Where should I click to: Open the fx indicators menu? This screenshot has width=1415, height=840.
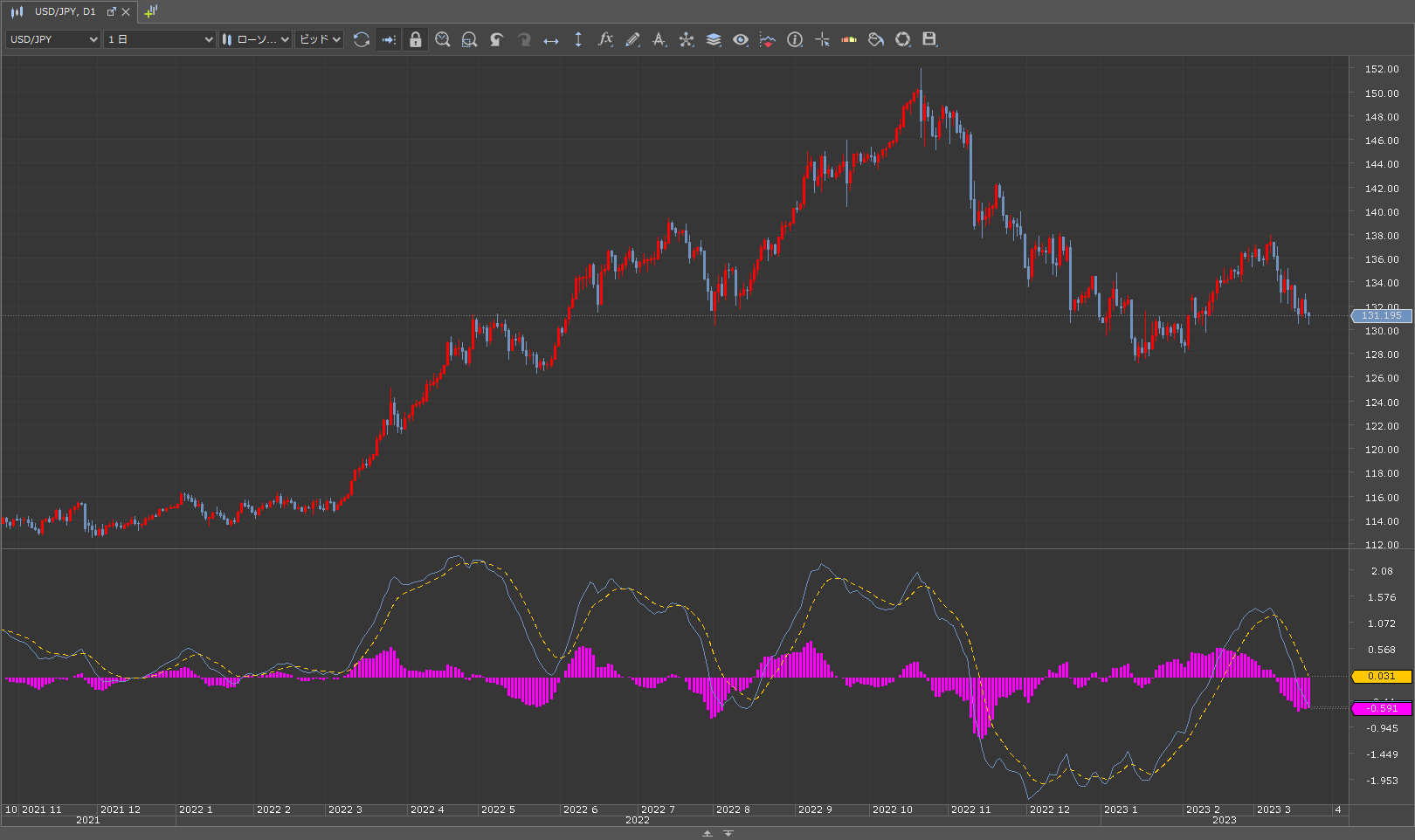coord(604,39)
